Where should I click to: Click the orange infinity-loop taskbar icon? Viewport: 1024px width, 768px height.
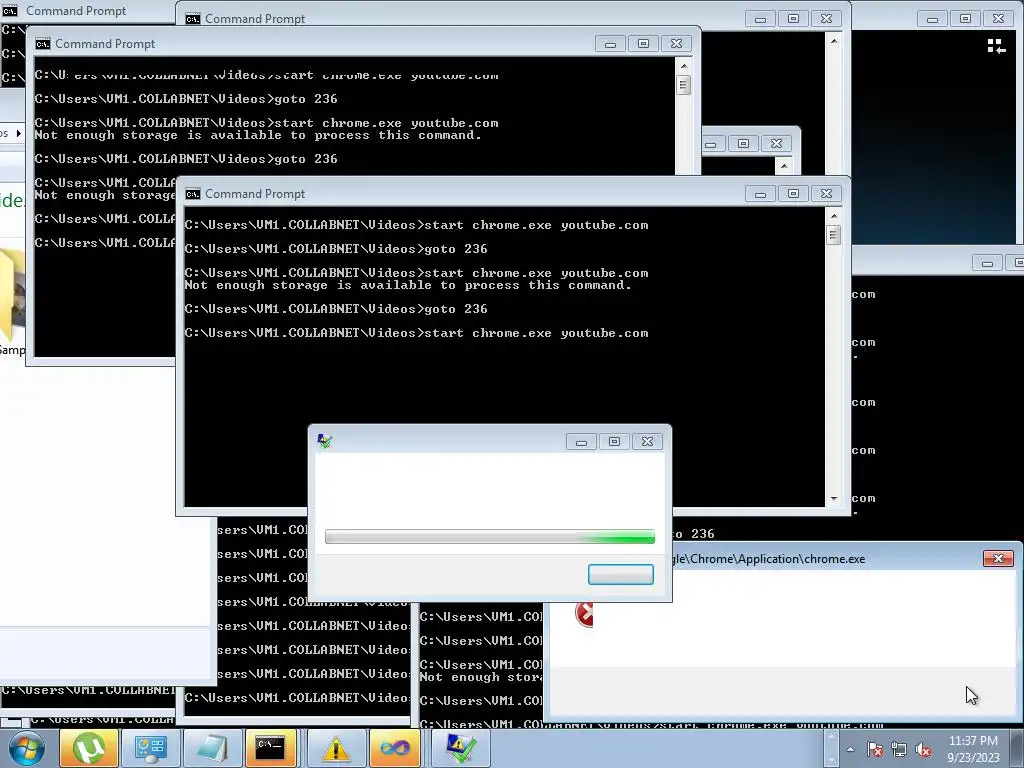coord(395,748)
